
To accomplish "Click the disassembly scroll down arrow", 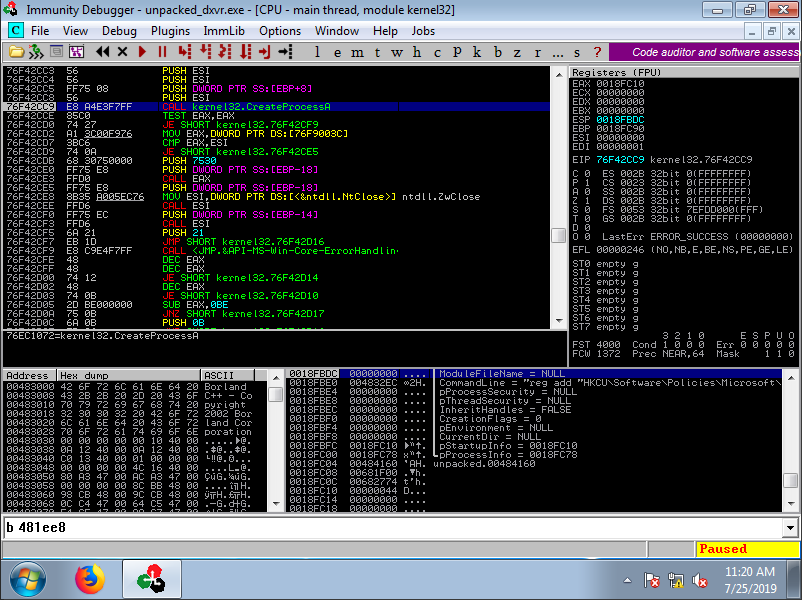I will (x=559, y=321).
